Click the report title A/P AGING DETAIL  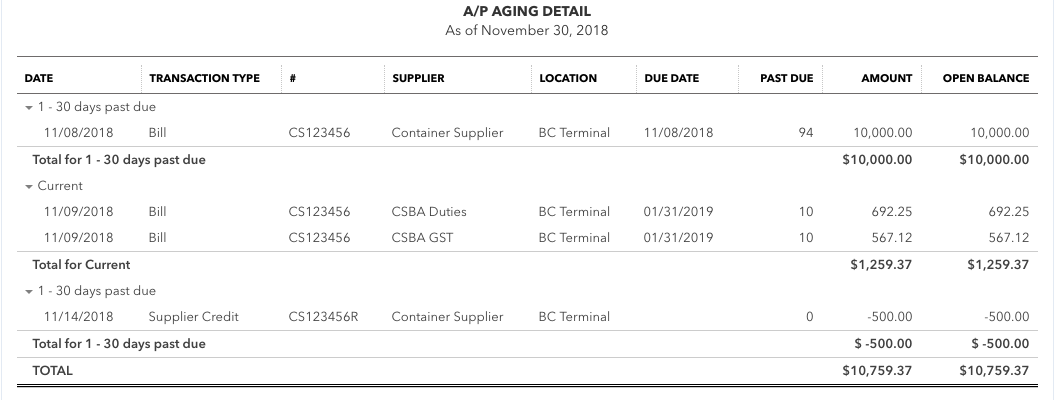point(527,12)
